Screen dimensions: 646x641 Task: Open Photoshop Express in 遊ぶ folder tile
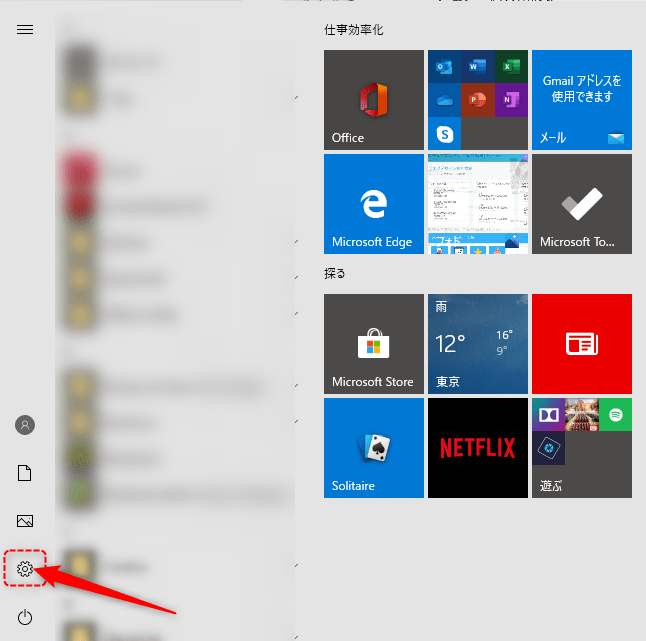tap(548, 448)
